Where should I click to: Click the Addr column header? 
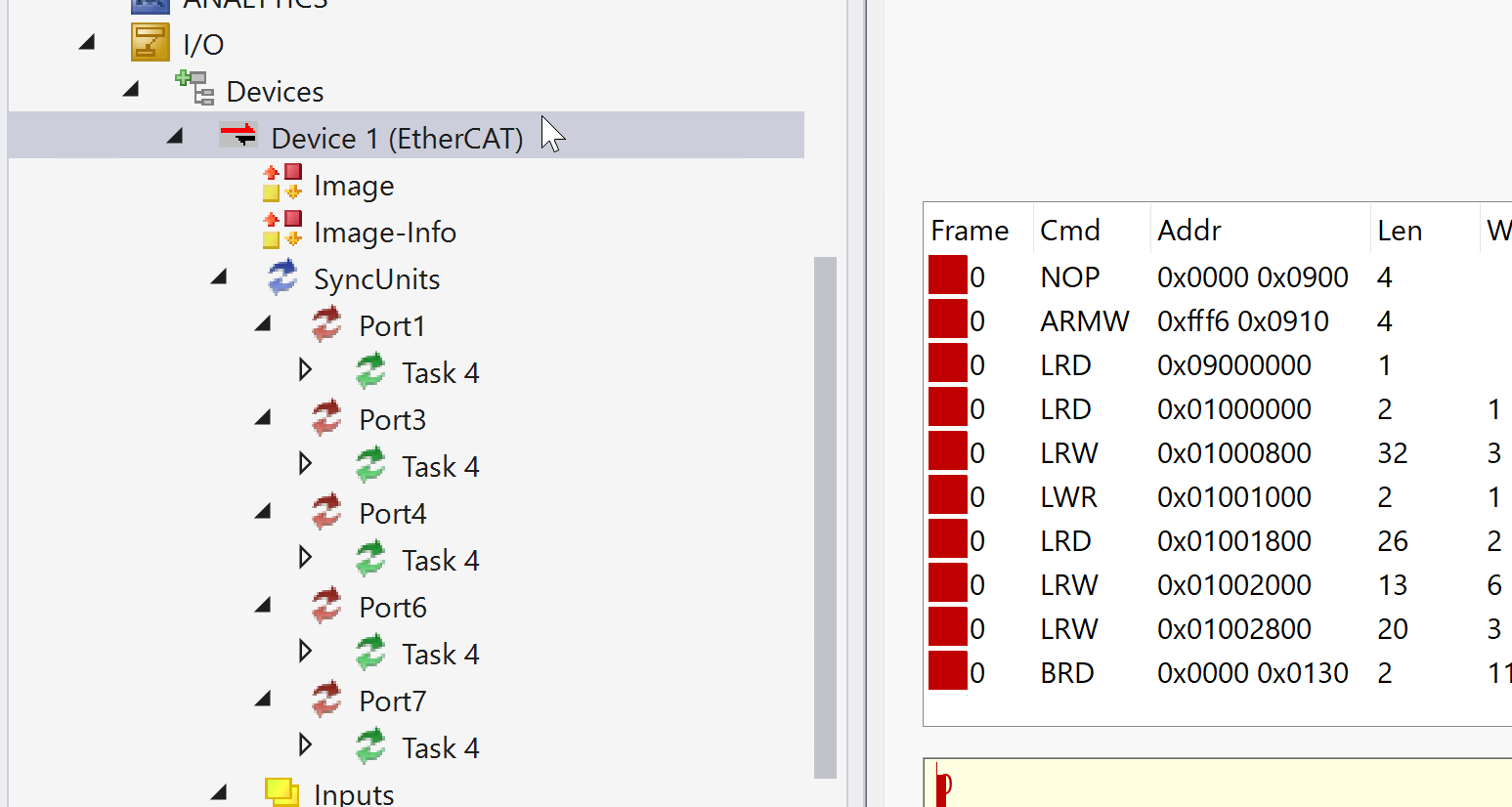pos(1189,231)
